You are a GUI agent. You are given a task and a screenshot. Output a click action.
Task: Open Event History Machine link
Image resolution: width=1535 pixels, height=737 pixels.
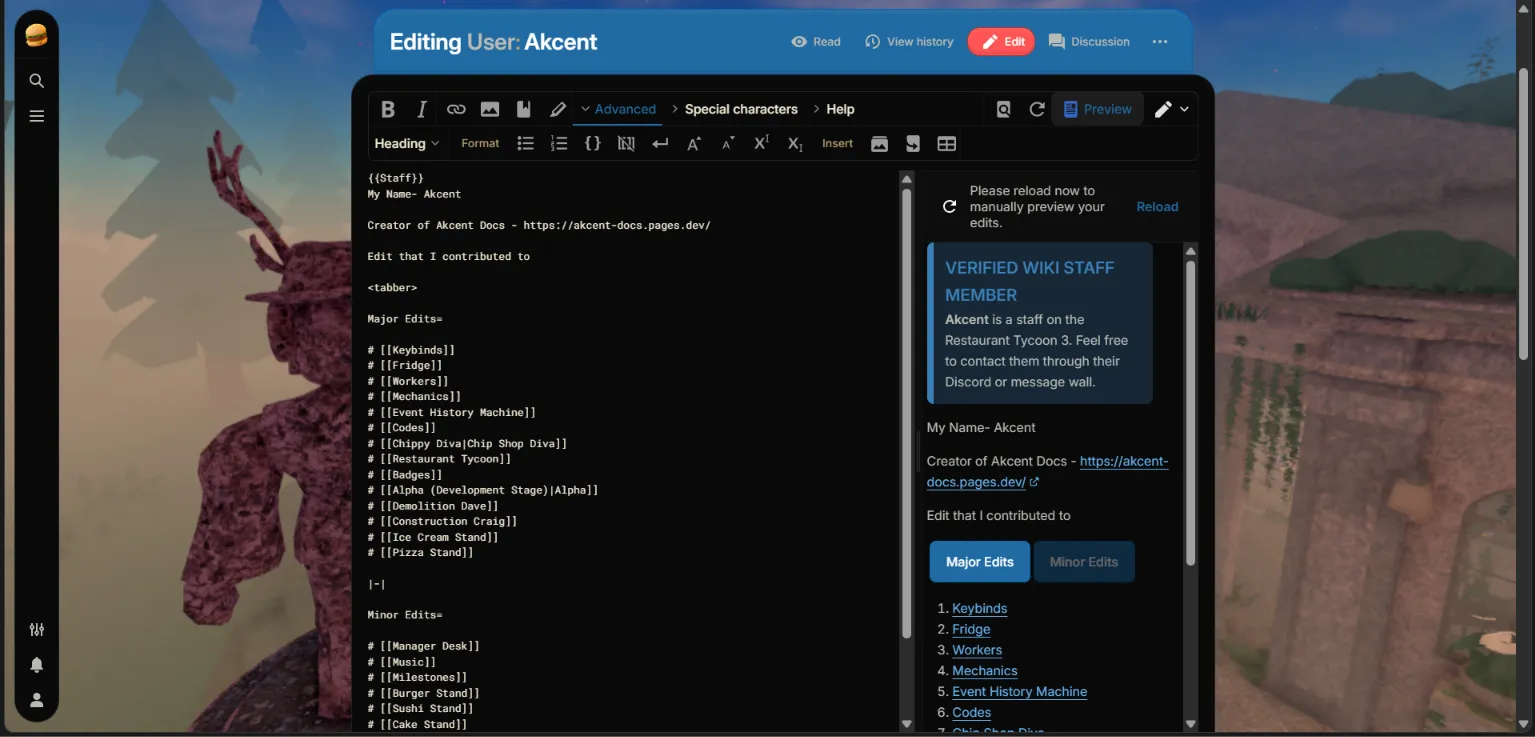1019,692
